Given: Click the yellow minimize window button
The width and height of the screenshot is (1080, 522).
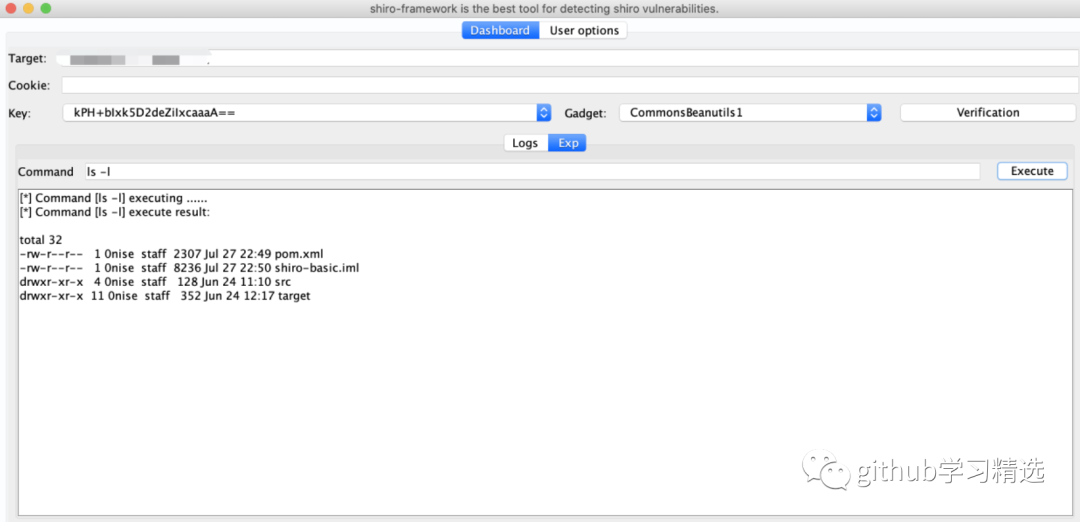Looking at the screenshot, I should [28, 9].
